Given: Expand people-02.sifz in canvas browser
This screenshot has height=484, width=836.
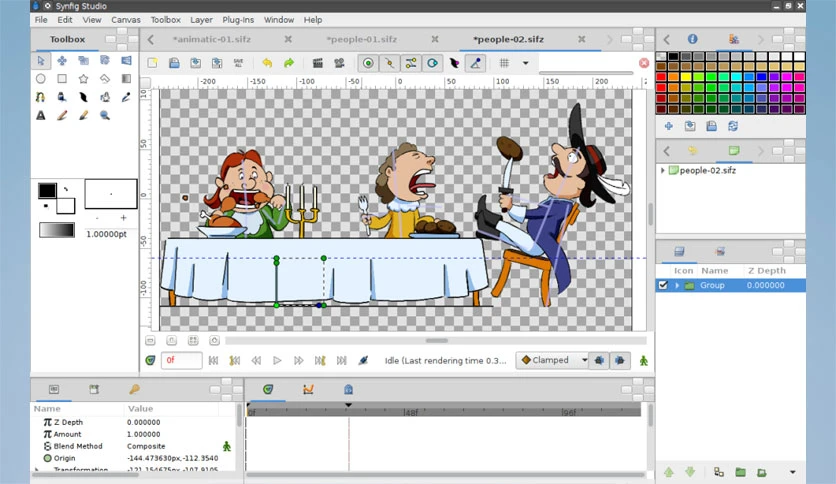Looking at the screenshot, I should [x=663, y=171].
